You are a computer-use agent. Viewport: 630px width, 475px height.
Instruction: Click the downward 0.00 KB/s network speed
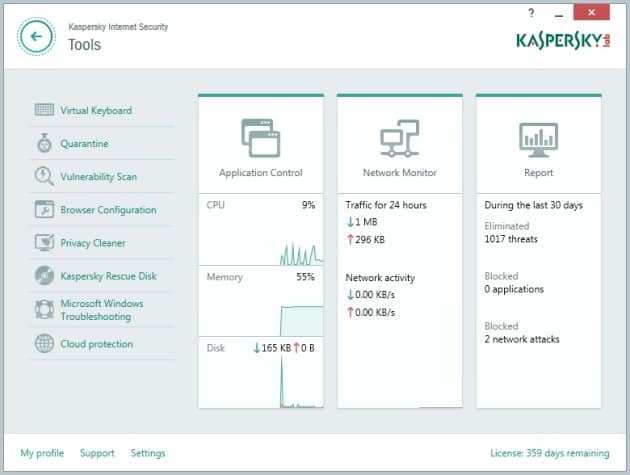click(371, 295)
